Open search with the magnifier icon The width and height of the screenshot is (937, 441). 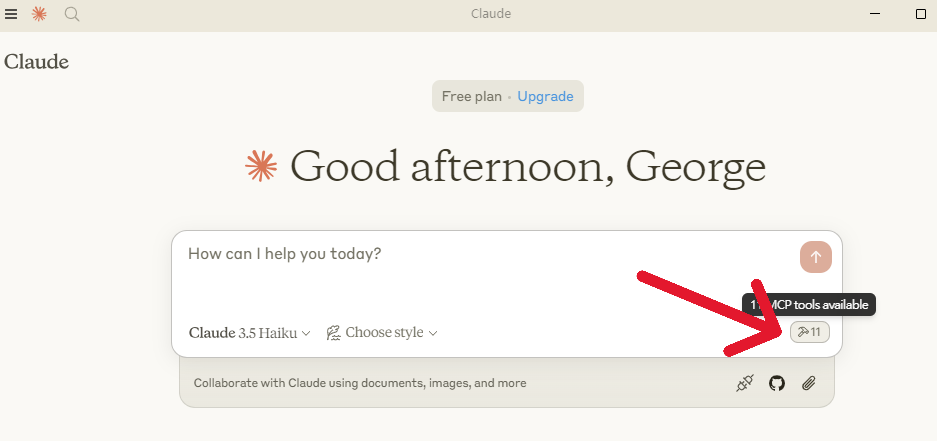[72, 14]
